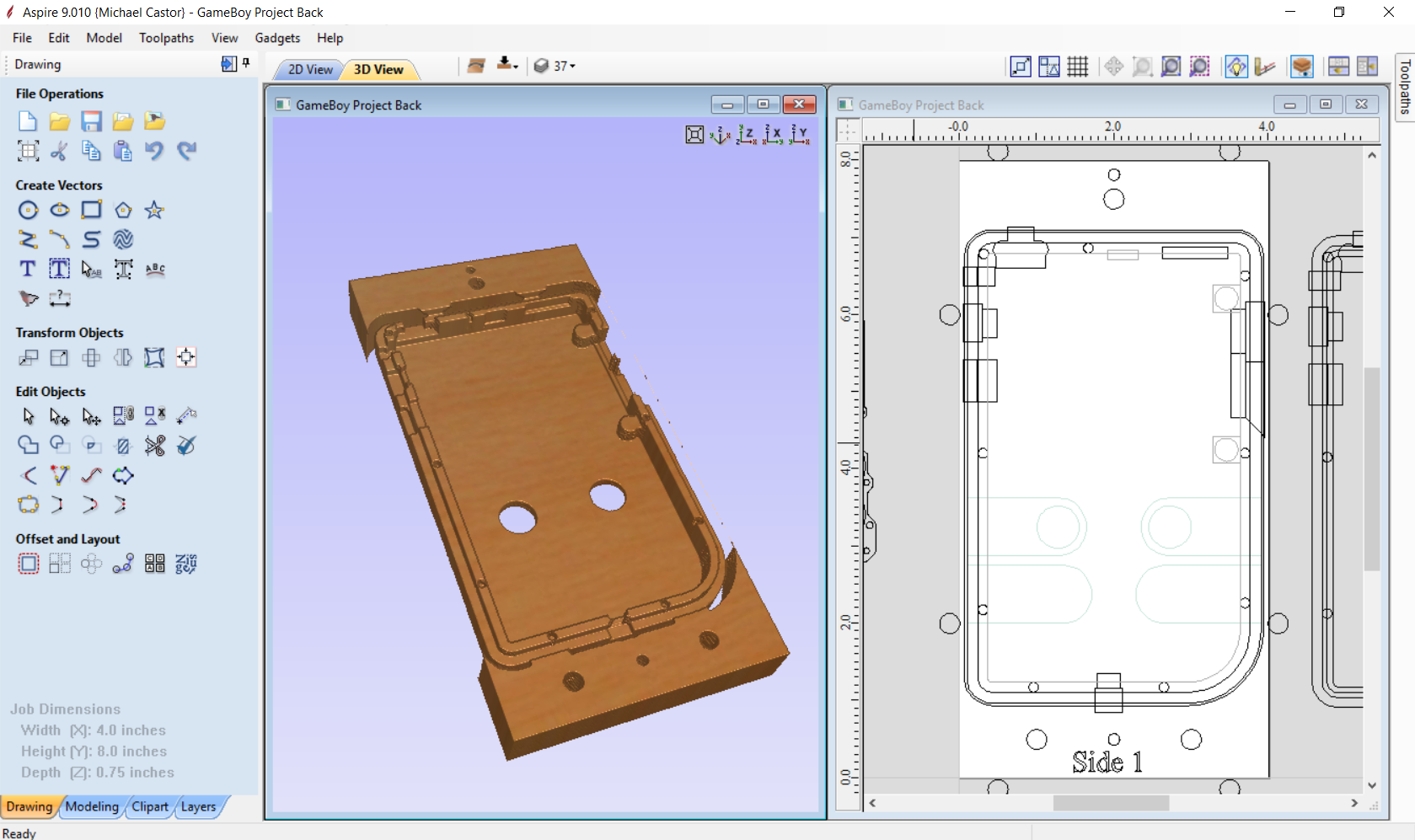Click the Zoom Selected toolbar icon
The image size is (1415, 840).
tap(1199, 67)
